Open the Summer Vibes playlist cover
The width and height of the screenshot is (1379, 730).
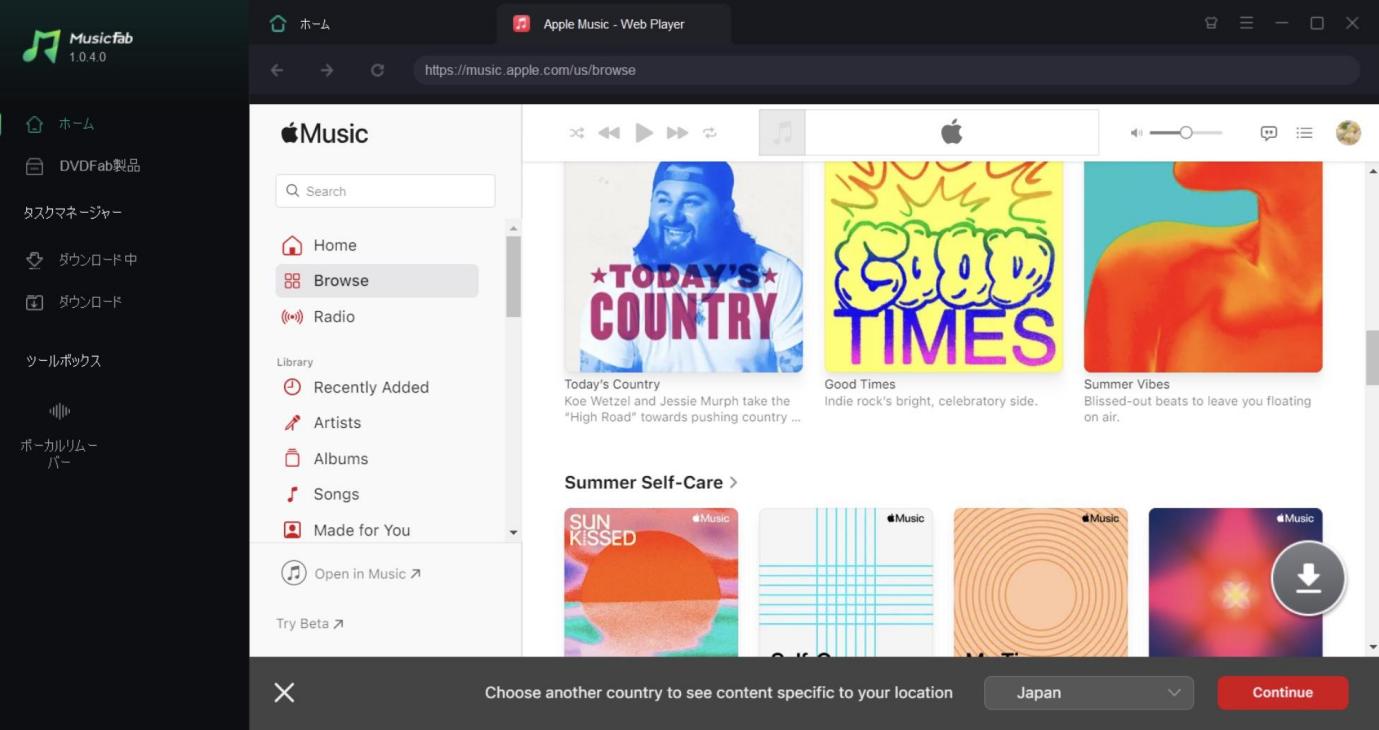pos(1203,267)
